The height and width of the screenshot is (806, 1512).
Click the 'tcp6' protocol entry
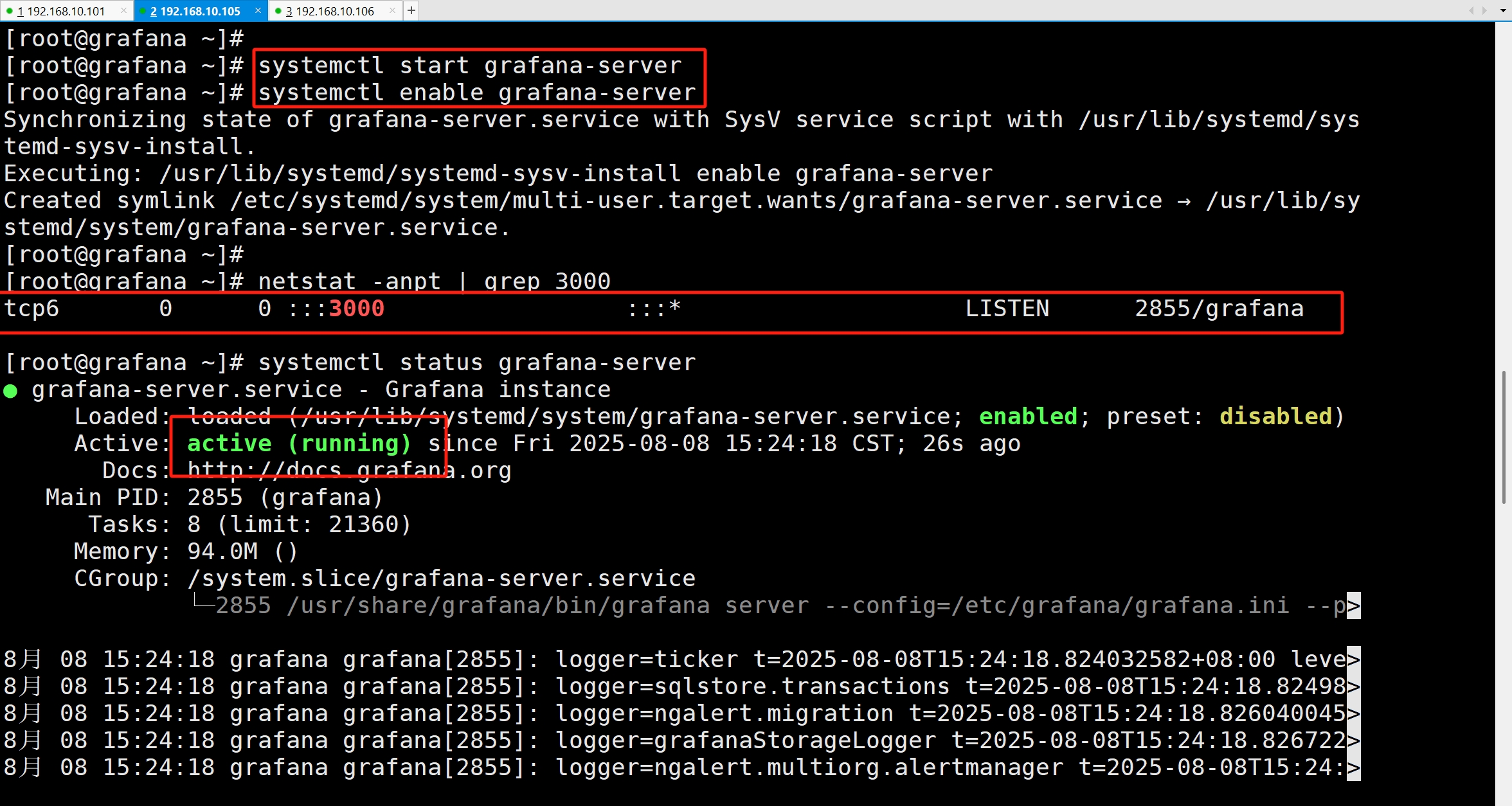[x=32, y=309]
